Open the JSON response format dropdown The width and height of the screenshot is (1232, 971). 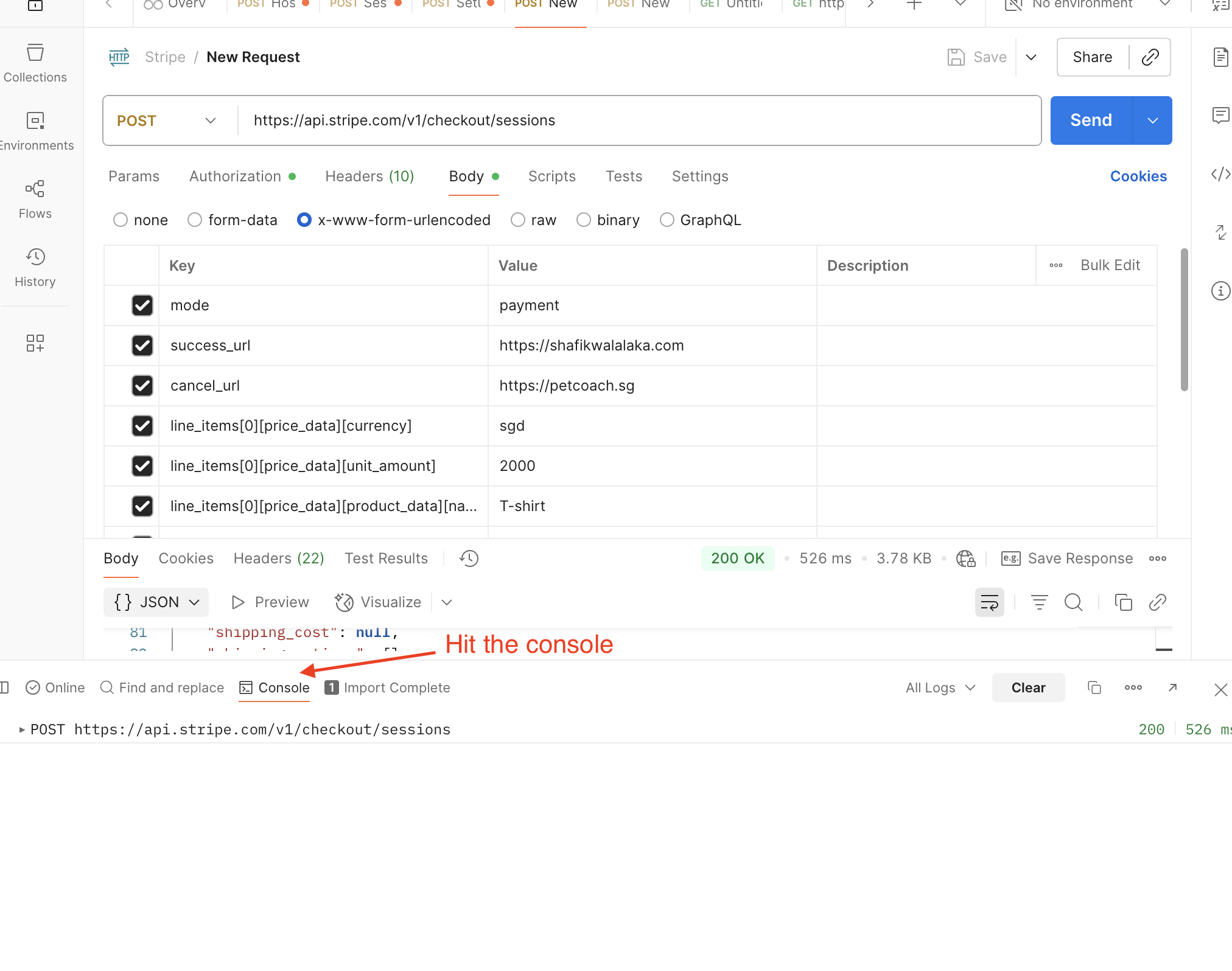156,602
